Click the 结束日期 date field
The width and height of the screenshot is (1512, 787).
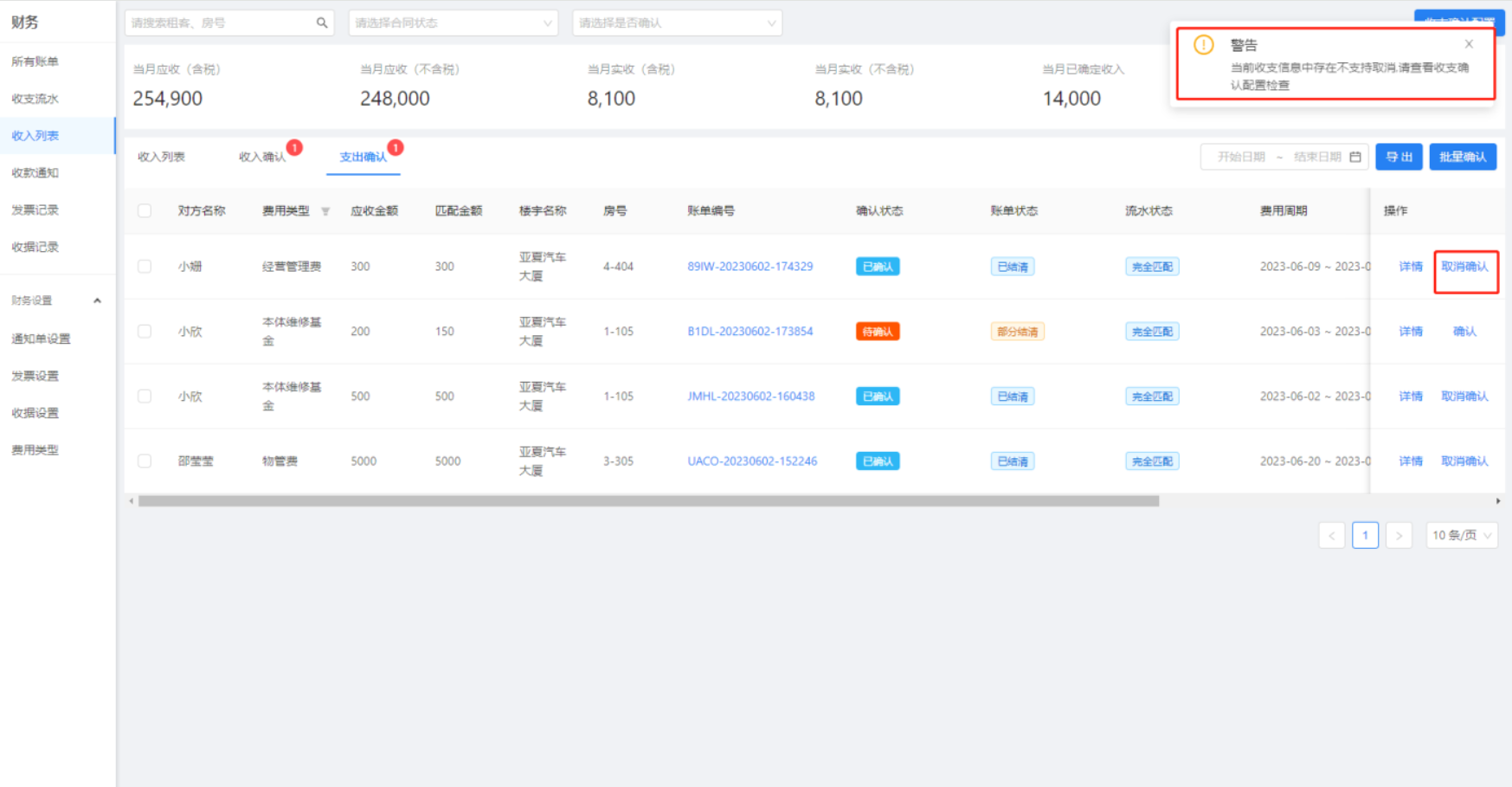pos(1317,157)
